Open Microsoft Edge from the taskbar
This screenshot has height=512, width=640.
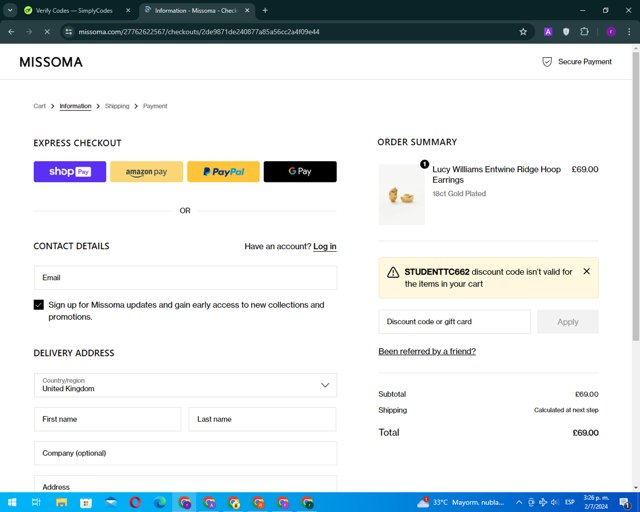tap(160, 502)
